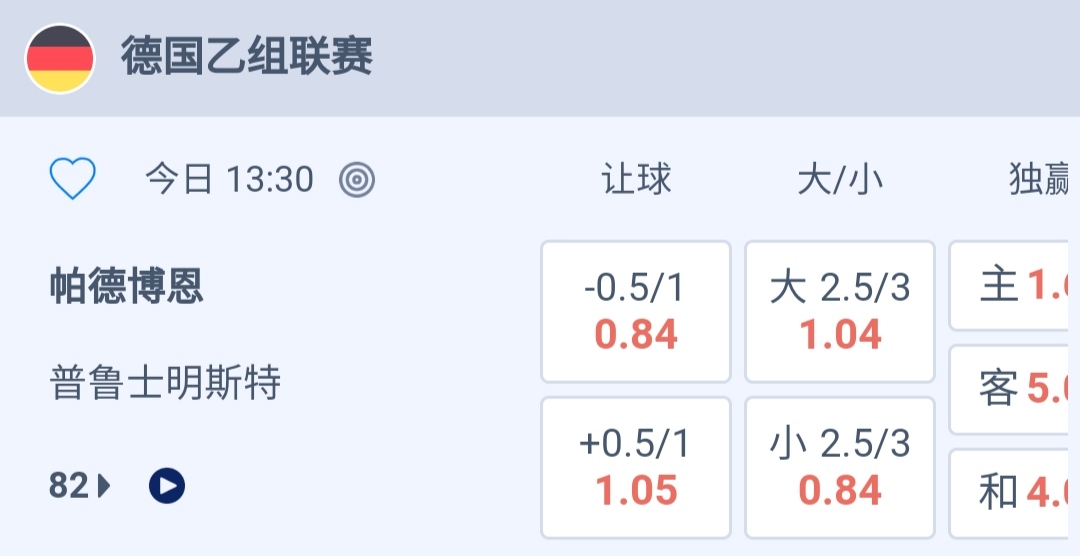Viewport: 1080px width, 556px height.
Task: Open the away team 普鲁士明斯特
Action: point(165,383)
